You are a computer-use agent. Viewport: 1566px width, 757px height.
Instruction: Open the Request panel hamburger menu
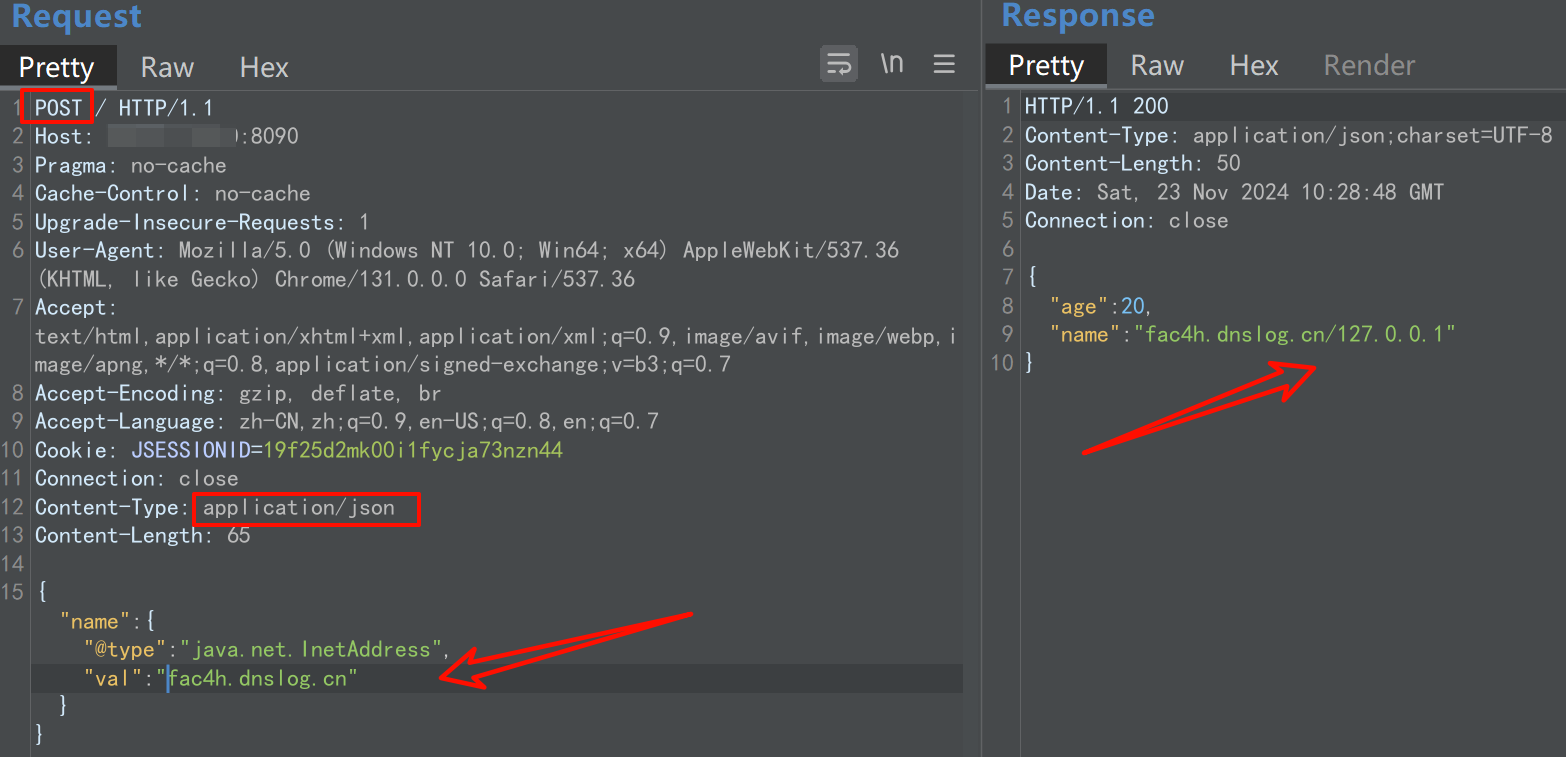tap(943, 64)
